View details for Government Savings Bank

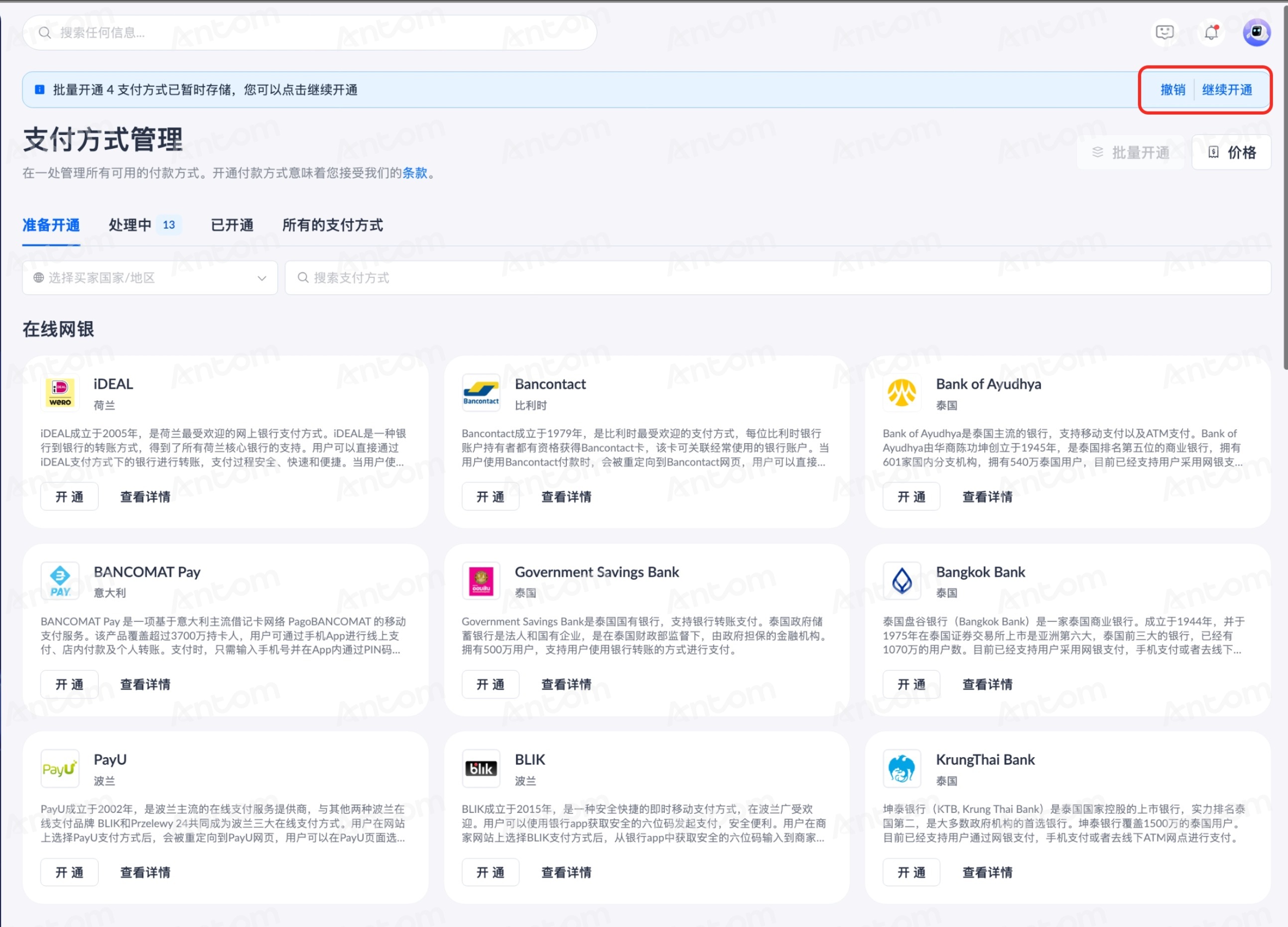[566, 685]
